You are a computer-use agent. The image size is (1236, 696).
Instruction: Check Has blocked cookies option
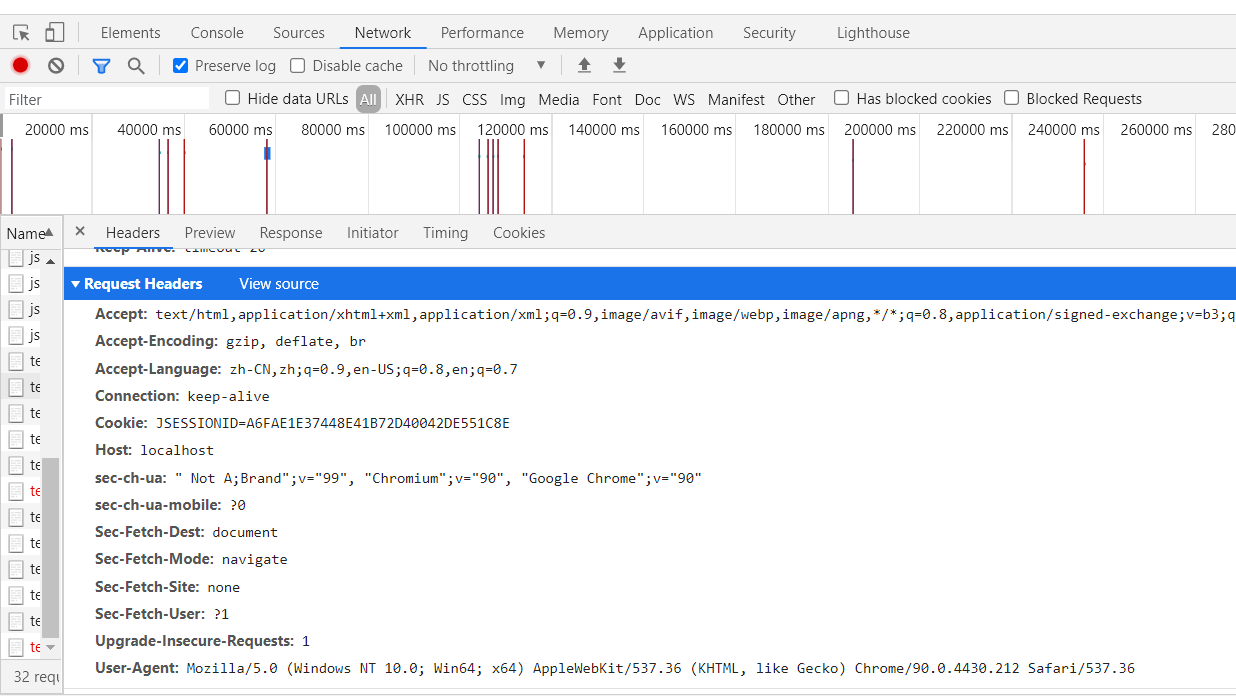tap(841, 98)
